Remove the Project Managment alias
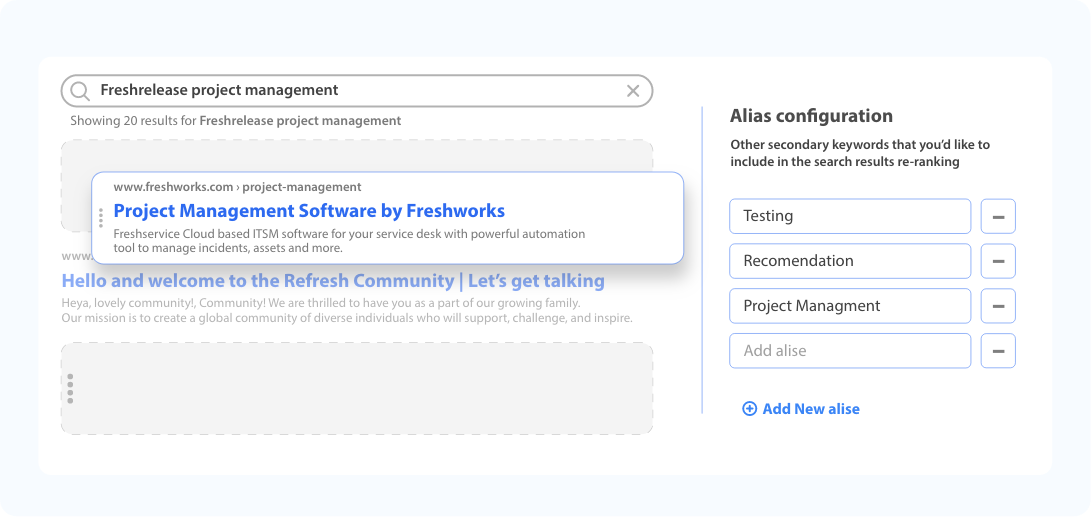This screenshot has width=1091, height=517. pyautogui.click(x=998, y=306)
